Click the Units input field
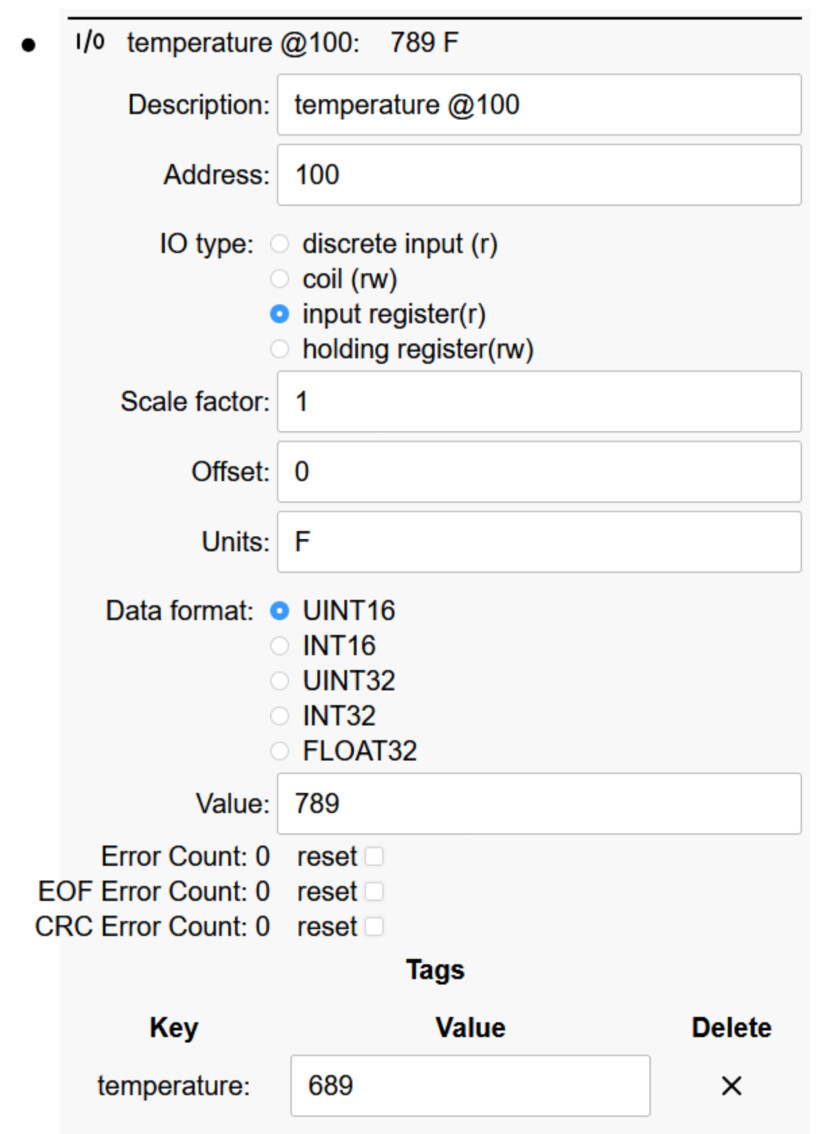The height and width of the screenshot is (1134, 829). click(539, 542)
